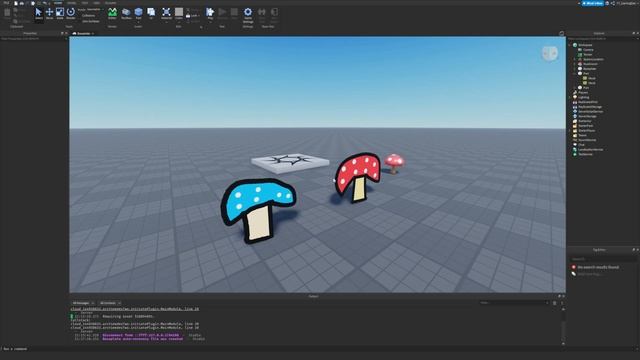
Task: Select the Select tool in the ribbon
Action: [38, 13]
